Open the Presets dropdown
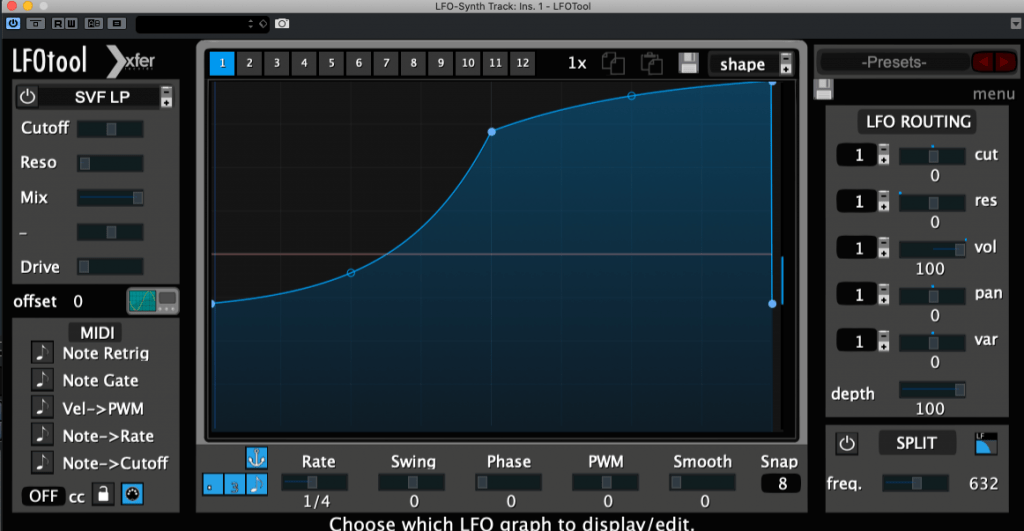Screen dimensions: 1024x531 [x=893, y=62]
